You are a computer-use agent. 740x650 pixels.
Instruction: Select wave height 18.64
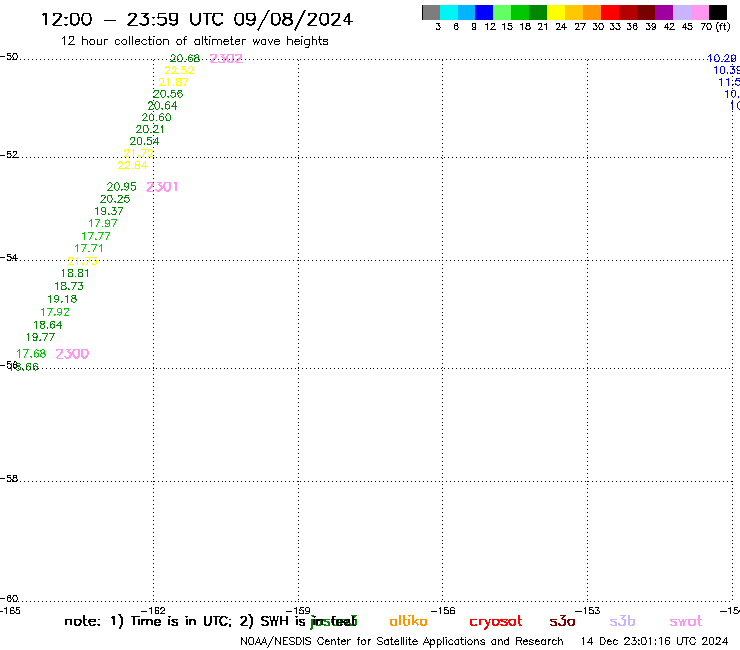coord(48,325)
